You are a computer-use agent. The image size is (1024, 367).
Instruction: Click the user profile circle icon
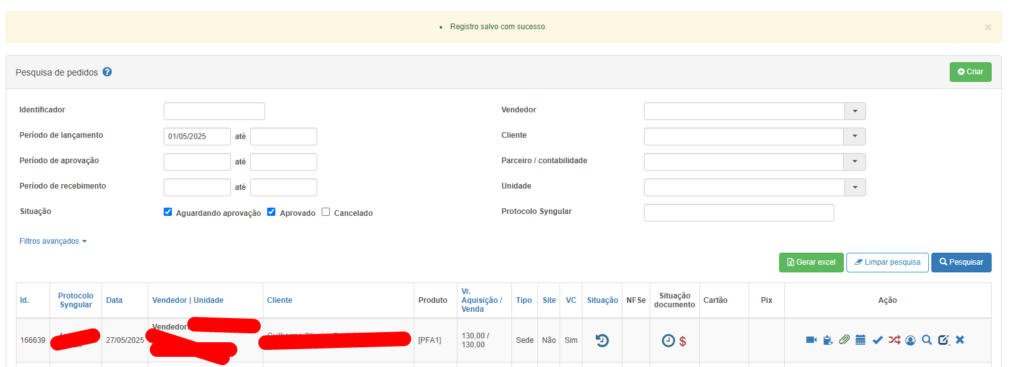pos(910,340)
